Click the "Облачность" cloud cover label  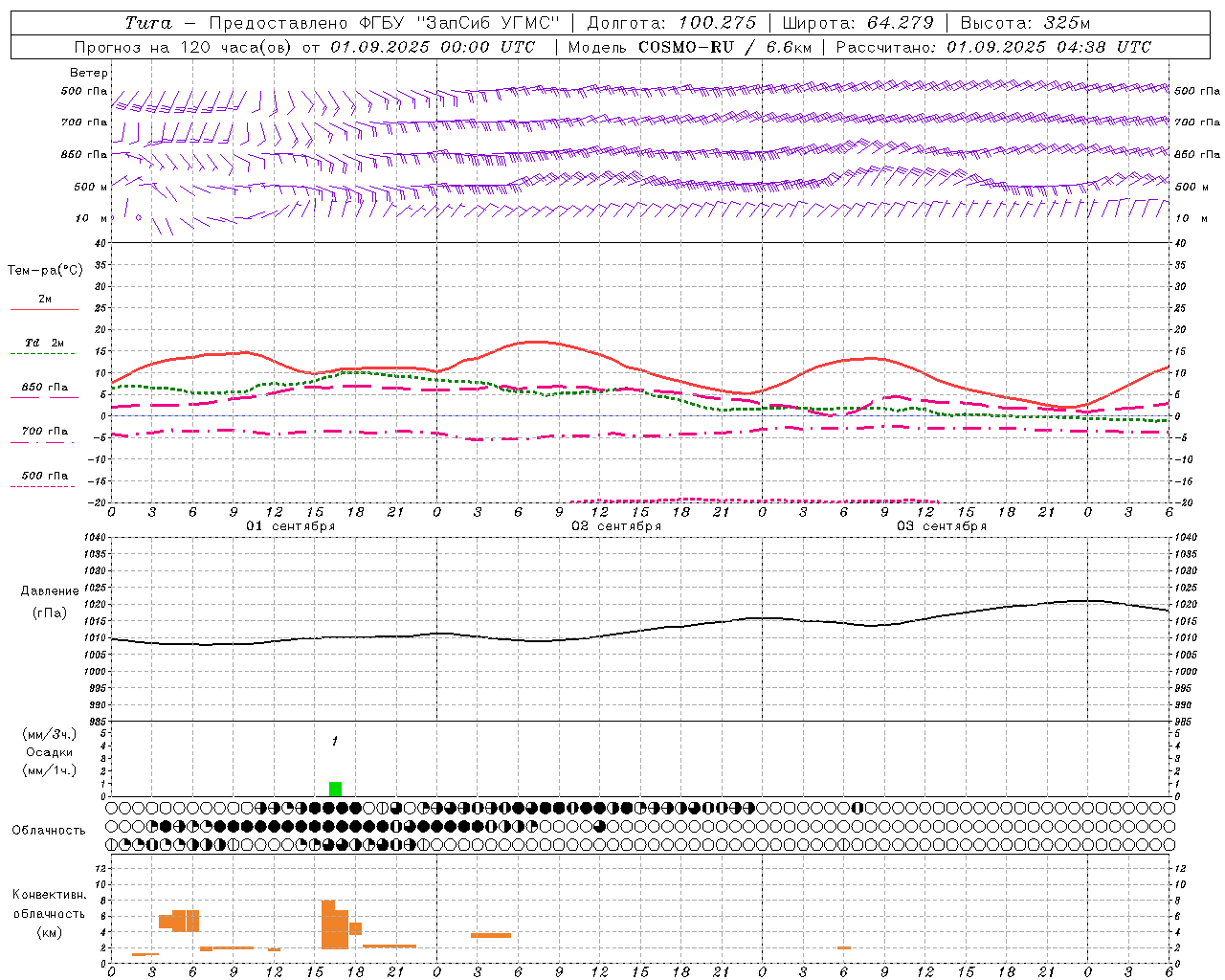(x=49, y=831)
